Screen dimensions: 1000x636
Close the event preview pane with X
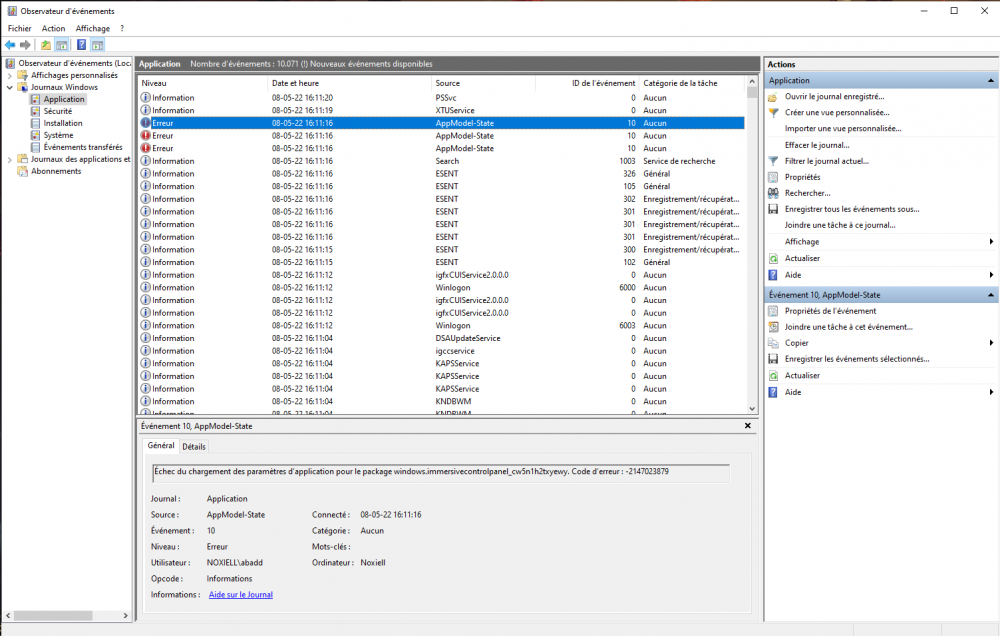(747, 426)
